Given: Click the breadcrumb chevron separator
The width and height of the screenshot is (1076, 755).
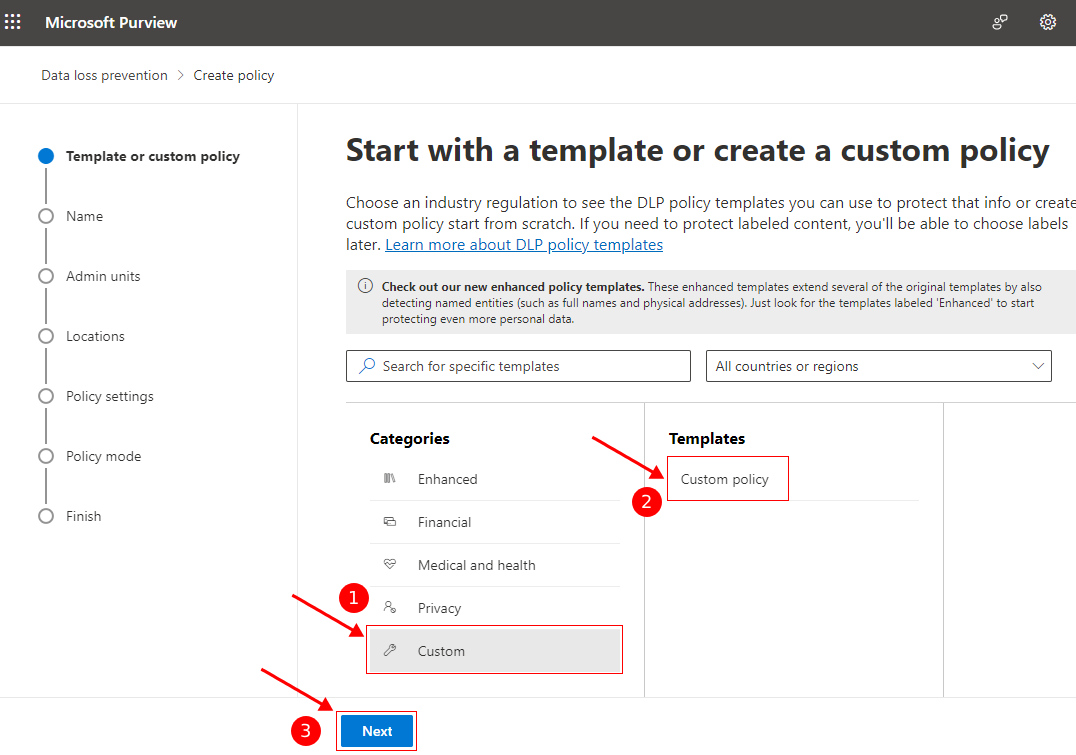Looking at the screenshot, I should [x=181, y=75].
